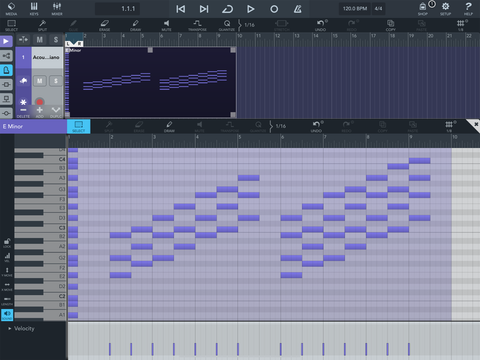Choose Split tool in arrange toolbar

coord(42,25)
